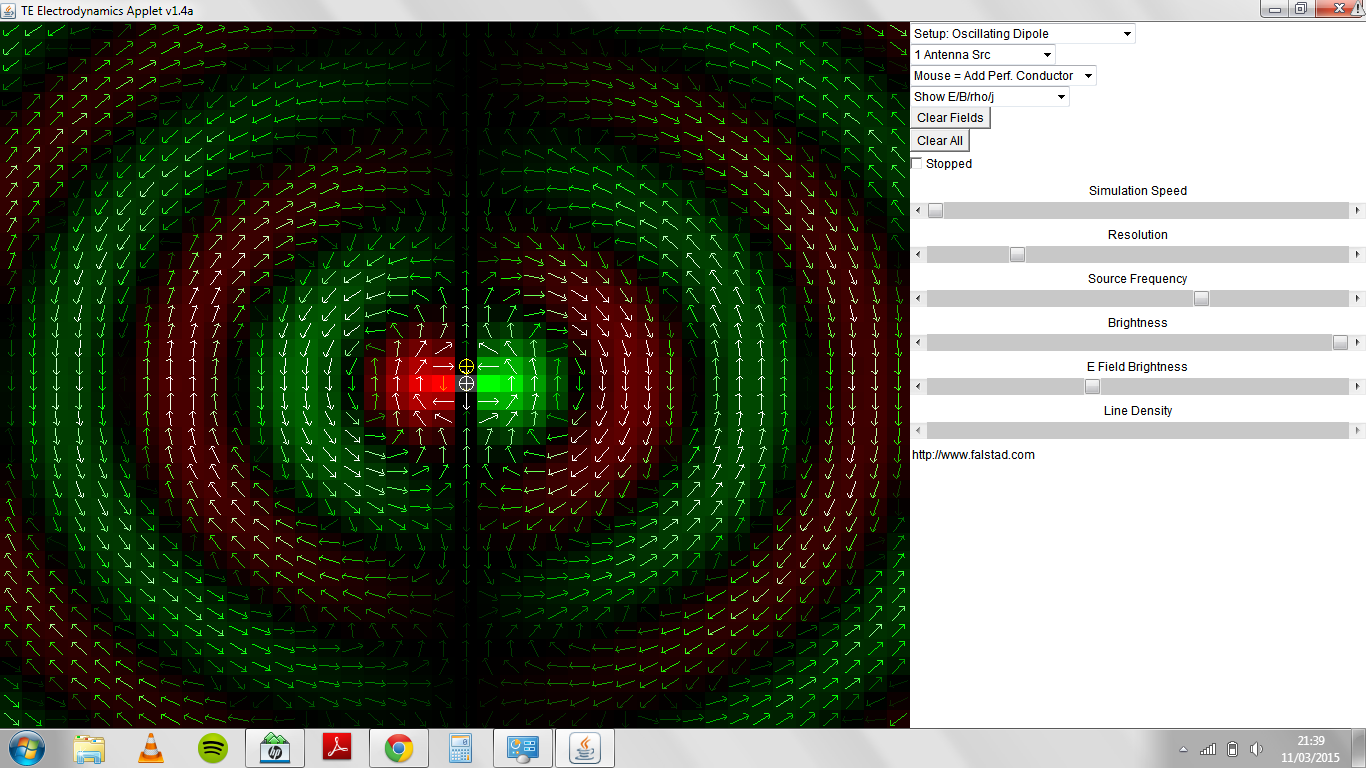
Task: Click the Show Desktop strip on the taskbar
Action: (1359, 748)
